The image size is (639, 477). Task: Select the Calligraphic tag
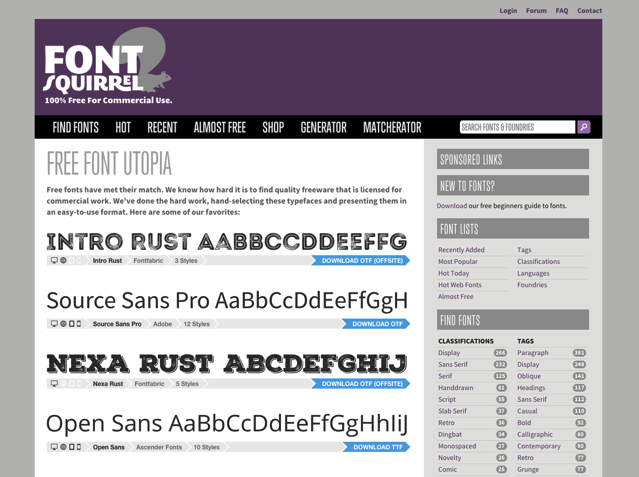pyautogui.click(x=535, y=434)
